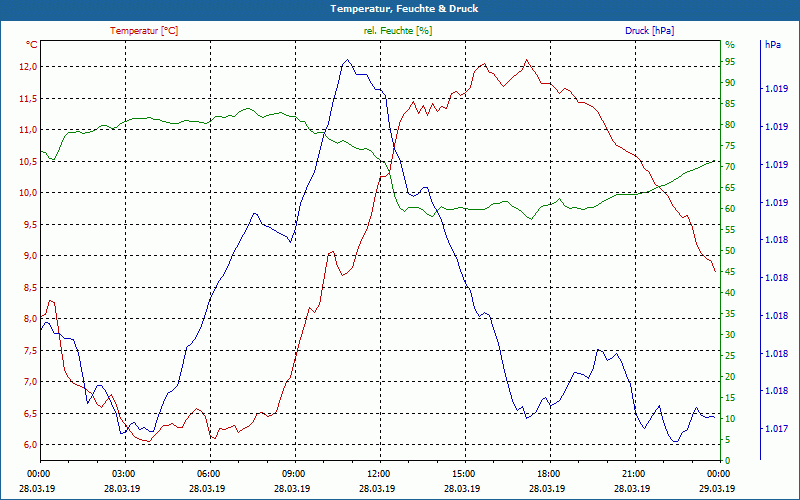The image size is (800, 500).
Task: Click the 8,0 temperature axis value
Action: 31,319
